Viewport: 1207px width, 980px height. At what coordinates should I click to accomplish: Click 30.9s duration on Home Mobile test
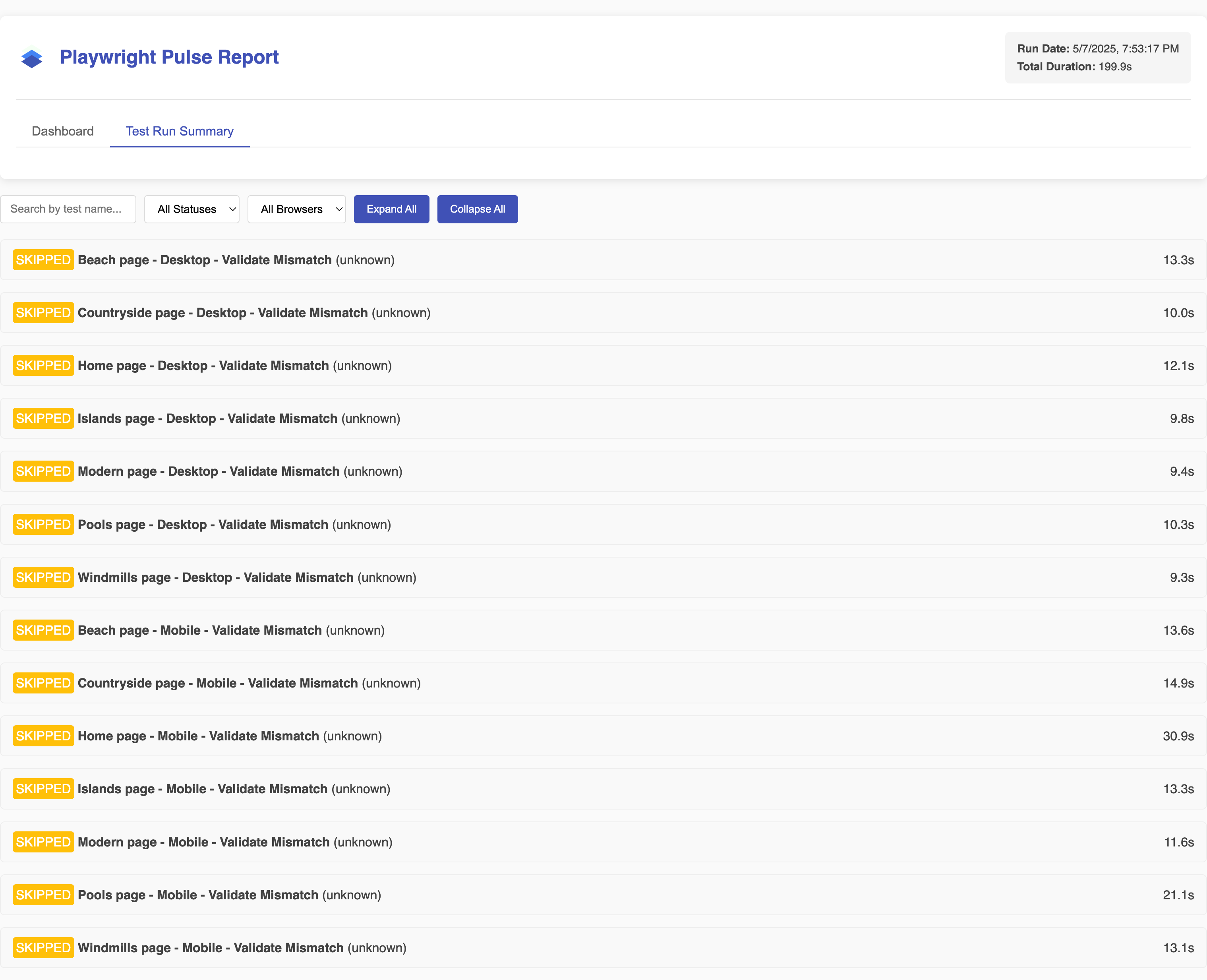coord(1178,736)
